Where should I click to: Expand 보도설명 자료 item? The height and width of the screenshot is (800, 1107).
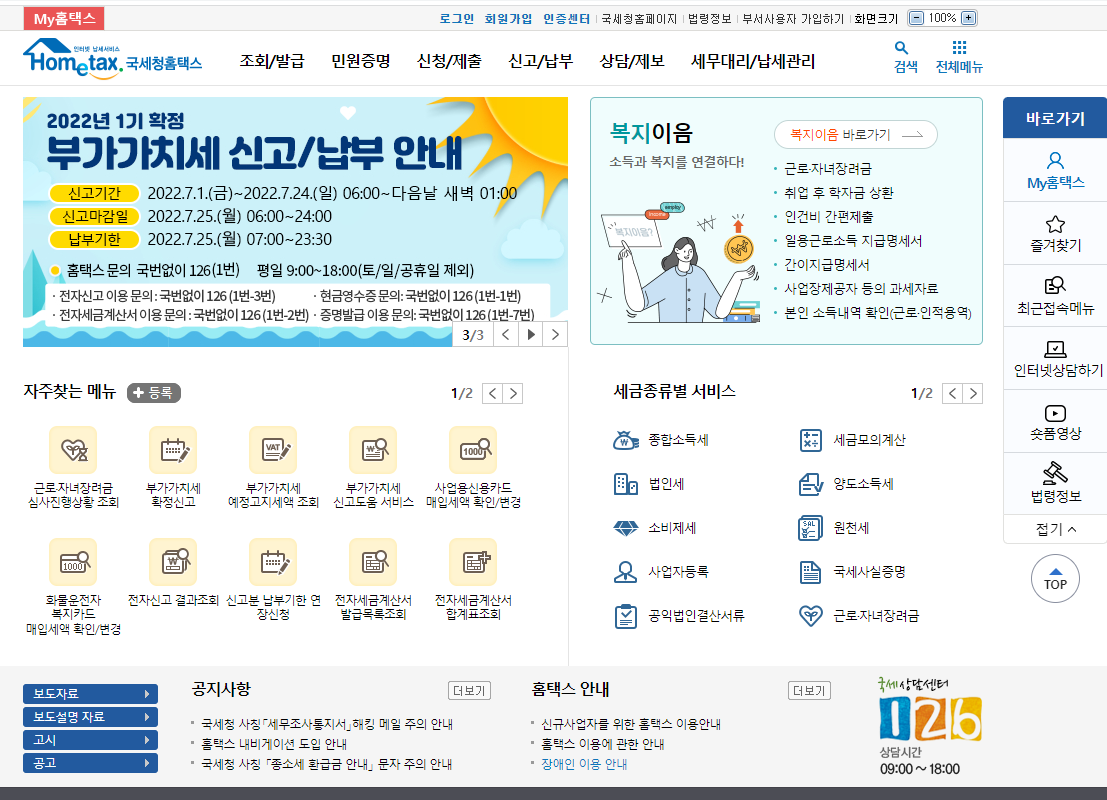pyautogui.click(x=90, y=717)
